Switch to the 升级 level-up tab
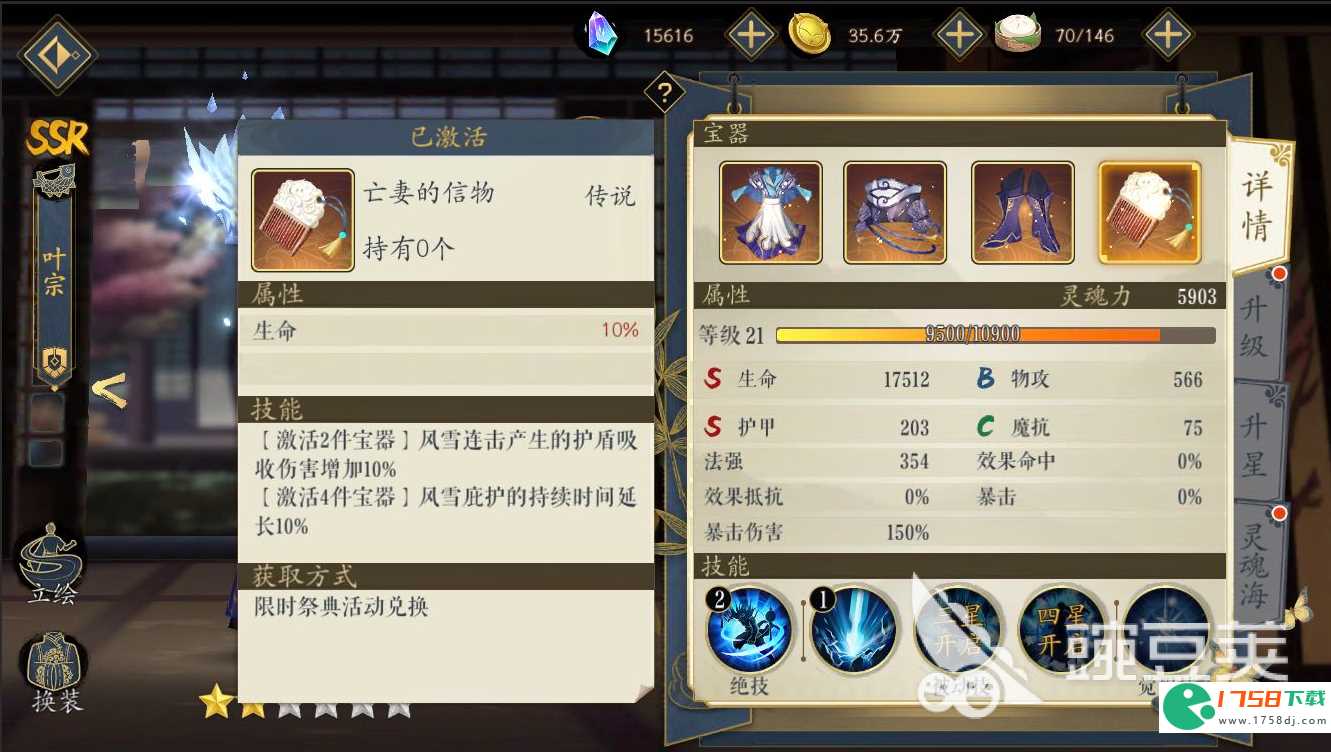The width and height of the screenshot is (1331, 752). click(x=1256, y=326)
